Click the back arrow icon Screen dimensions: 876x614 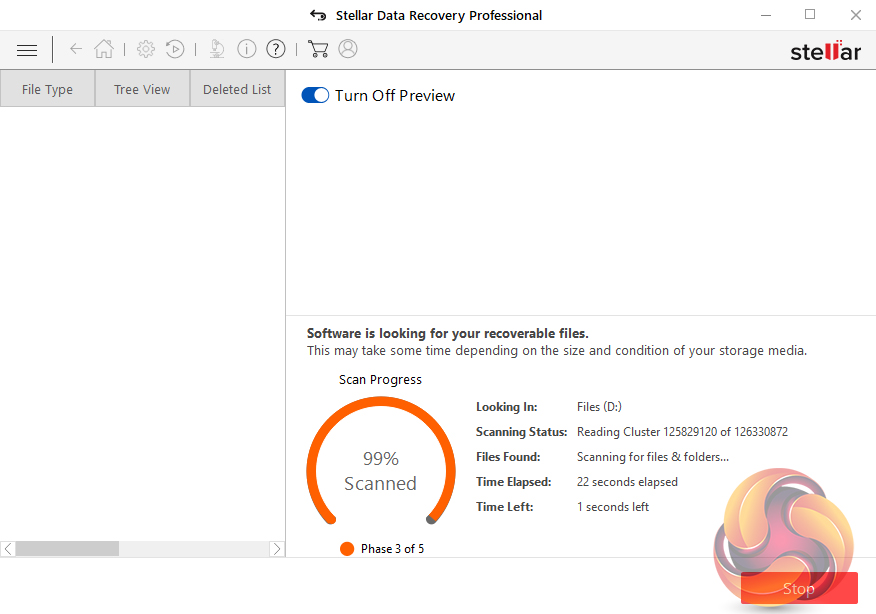pyautogui.click(x=76, y=49)
